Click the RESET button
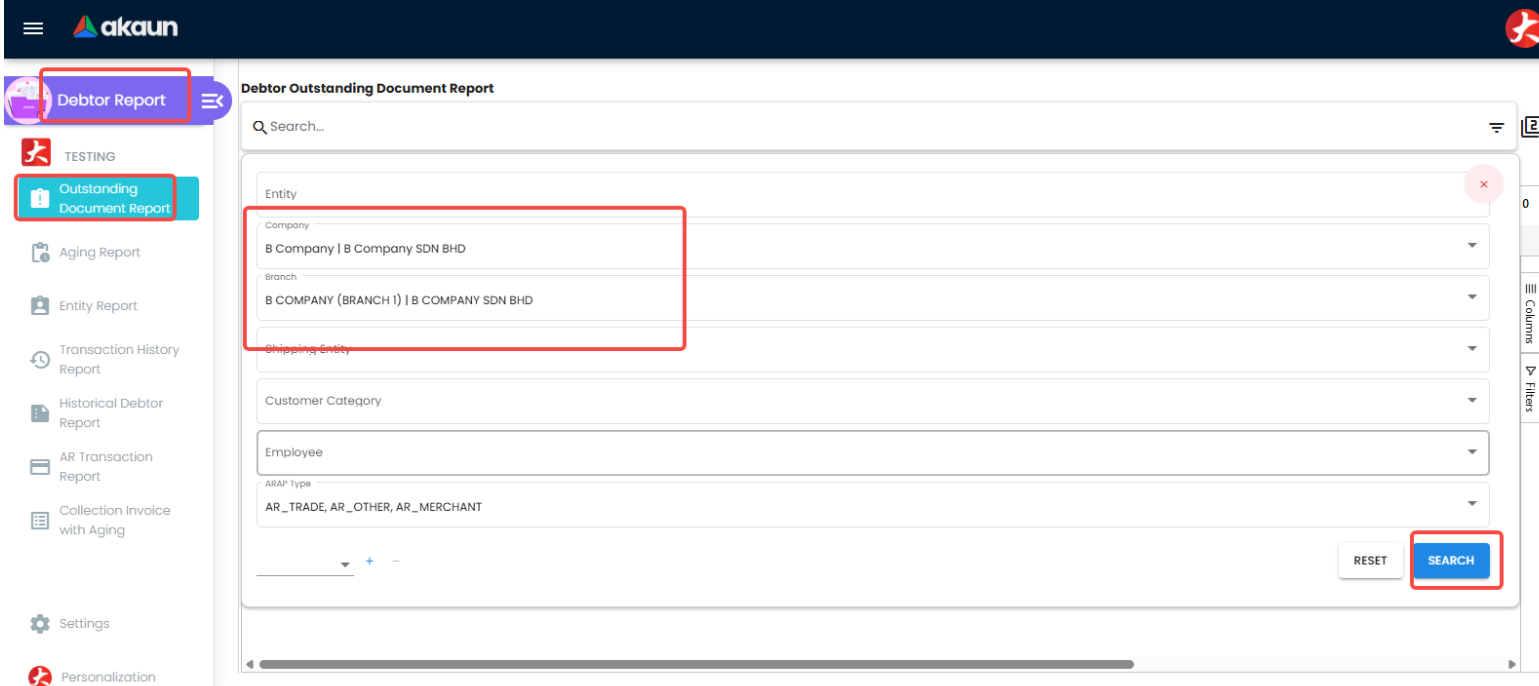 click(x=1369, y=561)
